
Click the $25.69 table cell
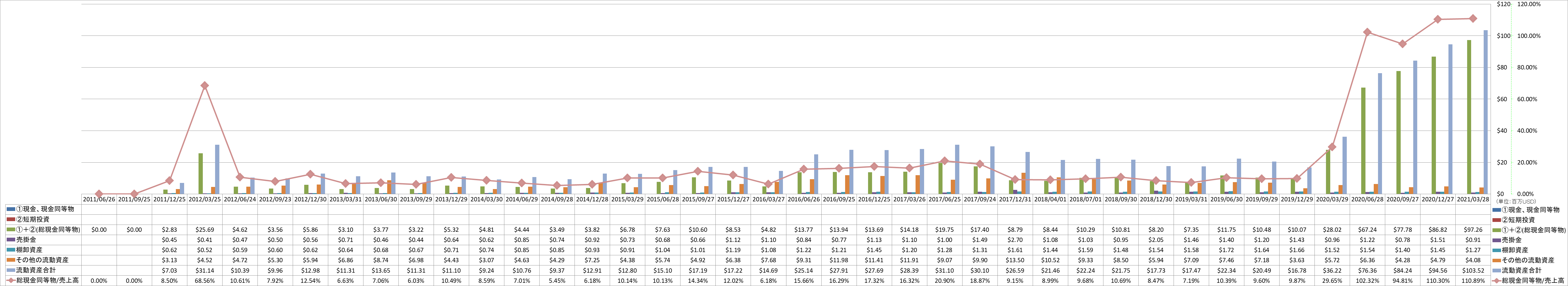pyautogui.click(x=205, y=230)
